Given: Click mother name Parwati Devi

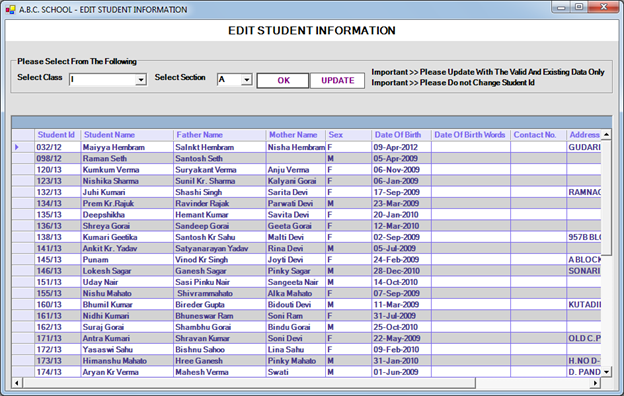Looking at the screenshot, I should [295, 203].
